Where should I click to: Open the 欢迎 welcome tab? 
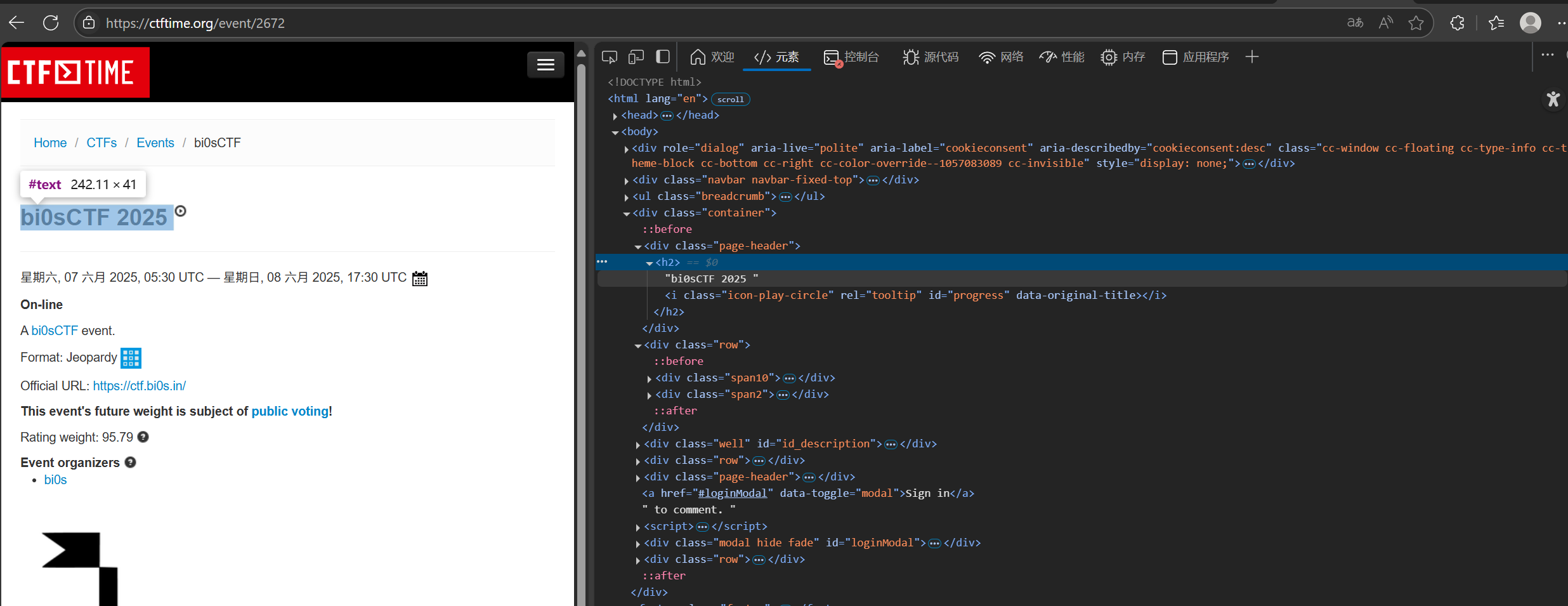712,57
